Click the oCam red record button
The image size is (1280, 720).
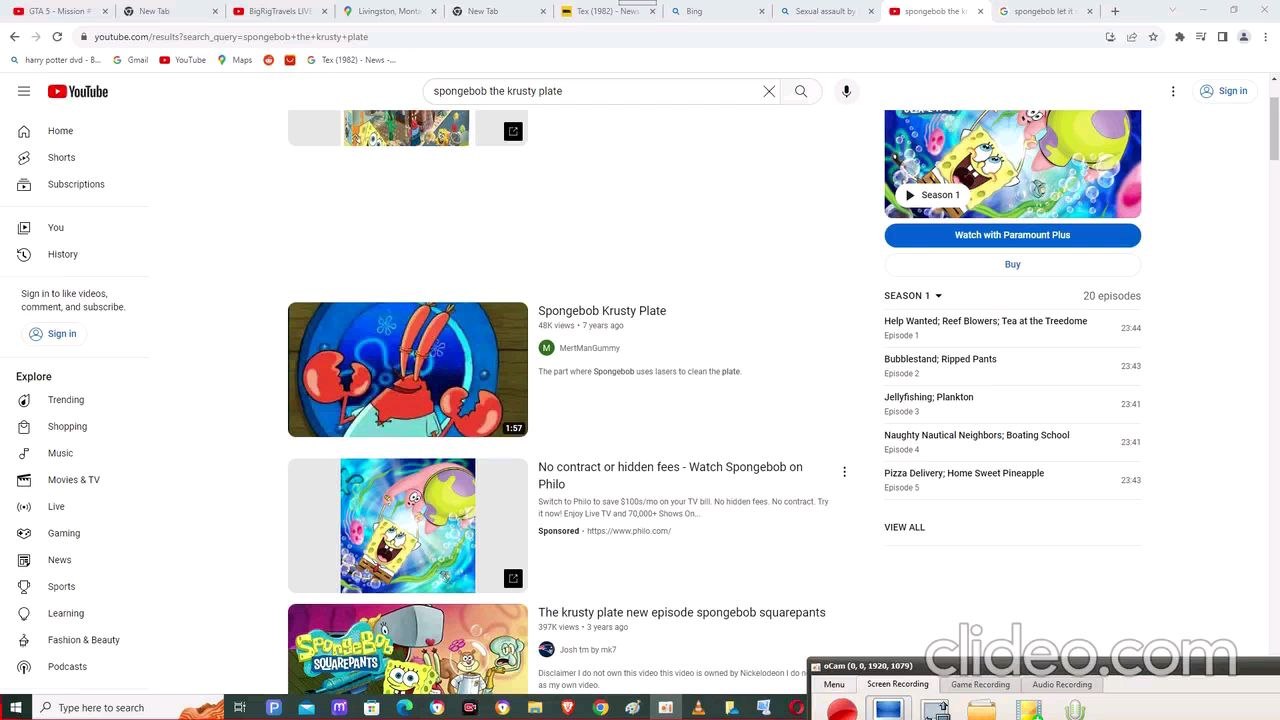pos(842,709)
